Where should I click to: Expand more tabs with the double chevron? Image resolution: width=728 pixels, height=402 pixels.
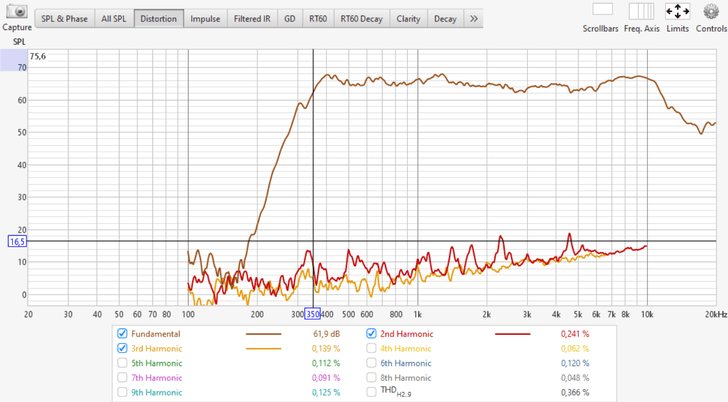coord(473,19)
